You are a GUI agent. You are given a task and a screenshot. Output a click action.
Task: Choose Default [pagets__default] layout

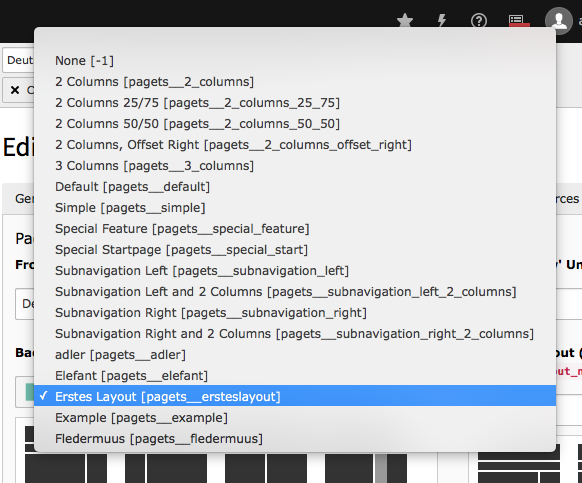295,186
